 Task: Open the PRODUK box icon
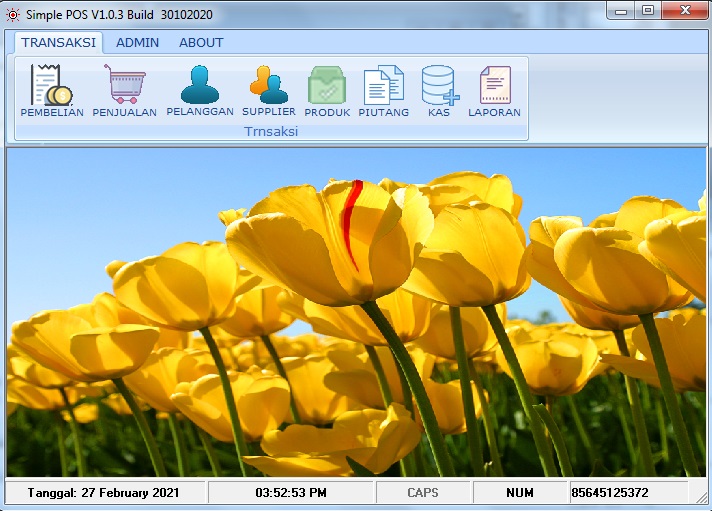tap(327, 86)
